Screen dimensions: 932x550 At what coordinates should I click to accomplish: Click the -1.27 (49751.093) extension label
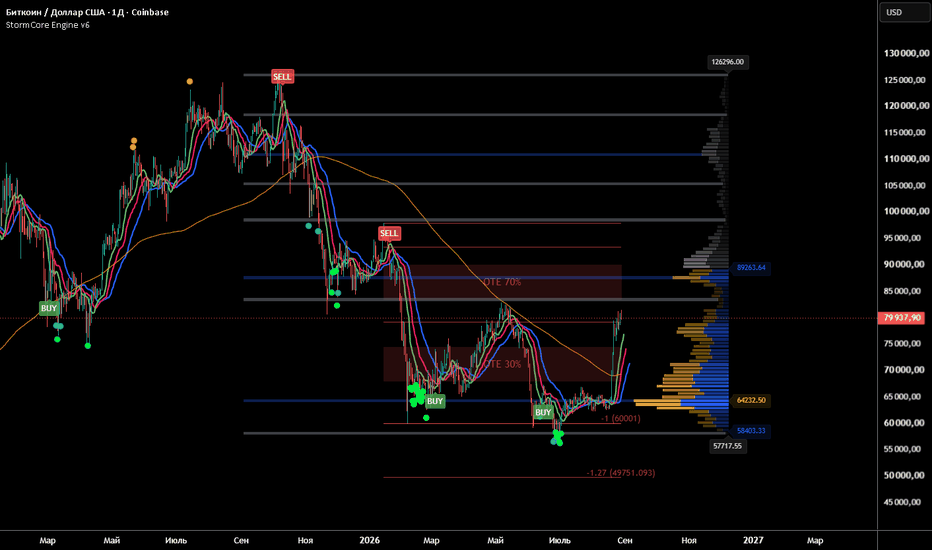click(x=621, y=473)
